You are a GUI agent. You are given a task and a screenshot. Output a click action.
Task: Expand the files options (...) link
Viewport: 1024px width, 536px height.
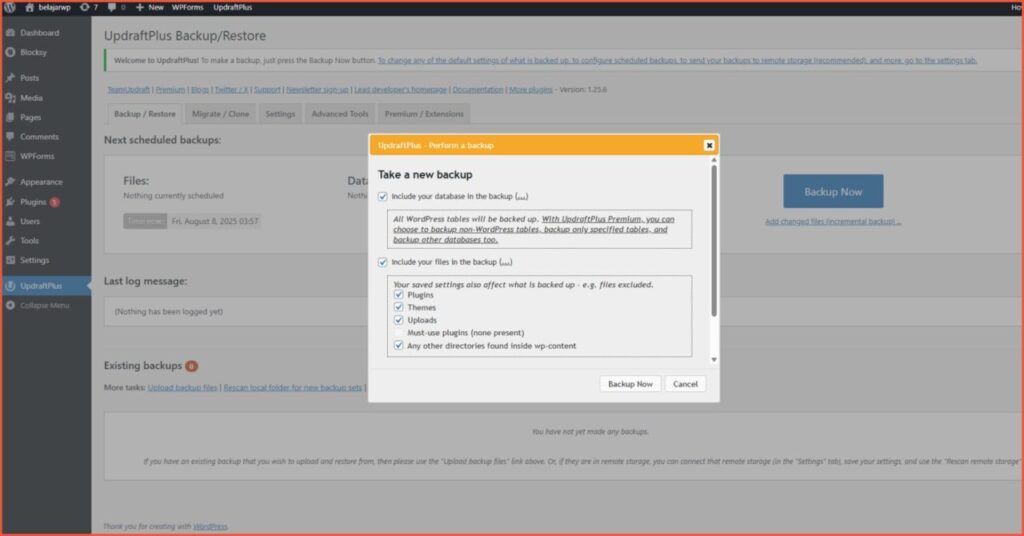pyautogui.click(x=506, y=262)
